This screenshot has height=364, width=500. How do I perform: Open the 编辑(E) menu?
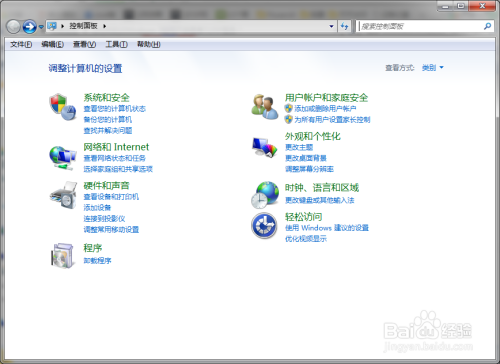point(53,44)
